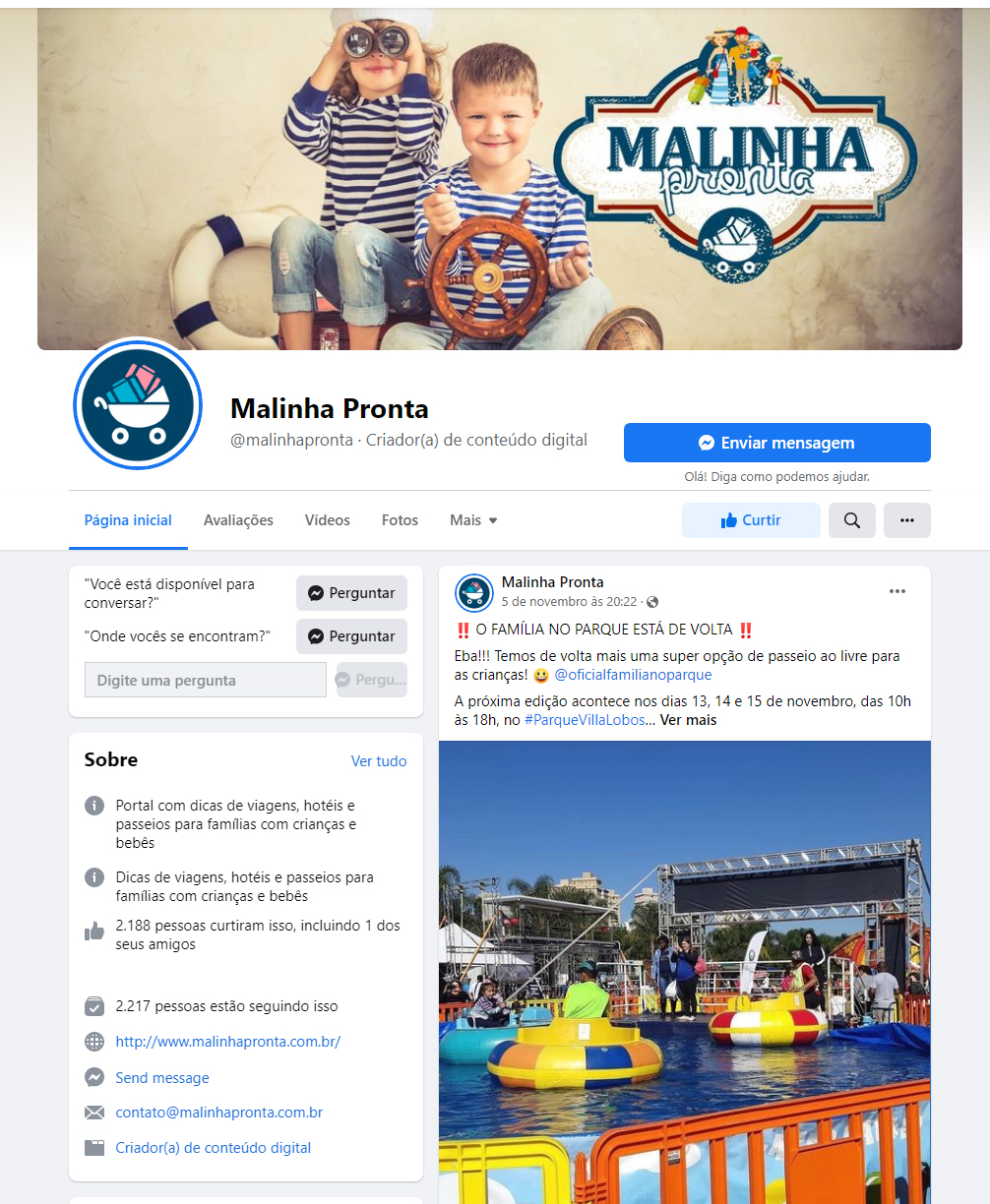Expand the Mais dropdown menu
Image resolution: width=990 pixels, height=1204 pixels.
point(473,520)
